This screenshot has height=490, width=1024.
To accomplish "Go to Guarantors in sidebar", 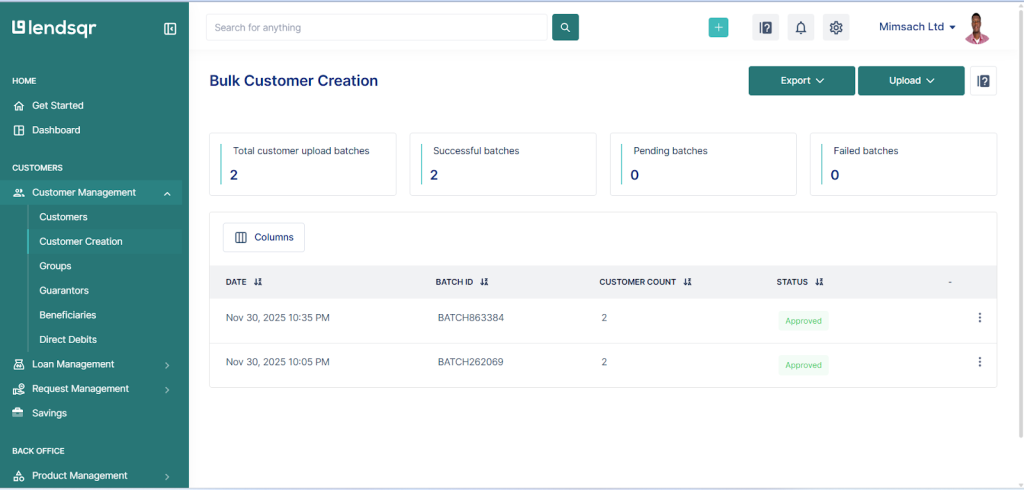I will pyautogui.click(x=64, y=290).
